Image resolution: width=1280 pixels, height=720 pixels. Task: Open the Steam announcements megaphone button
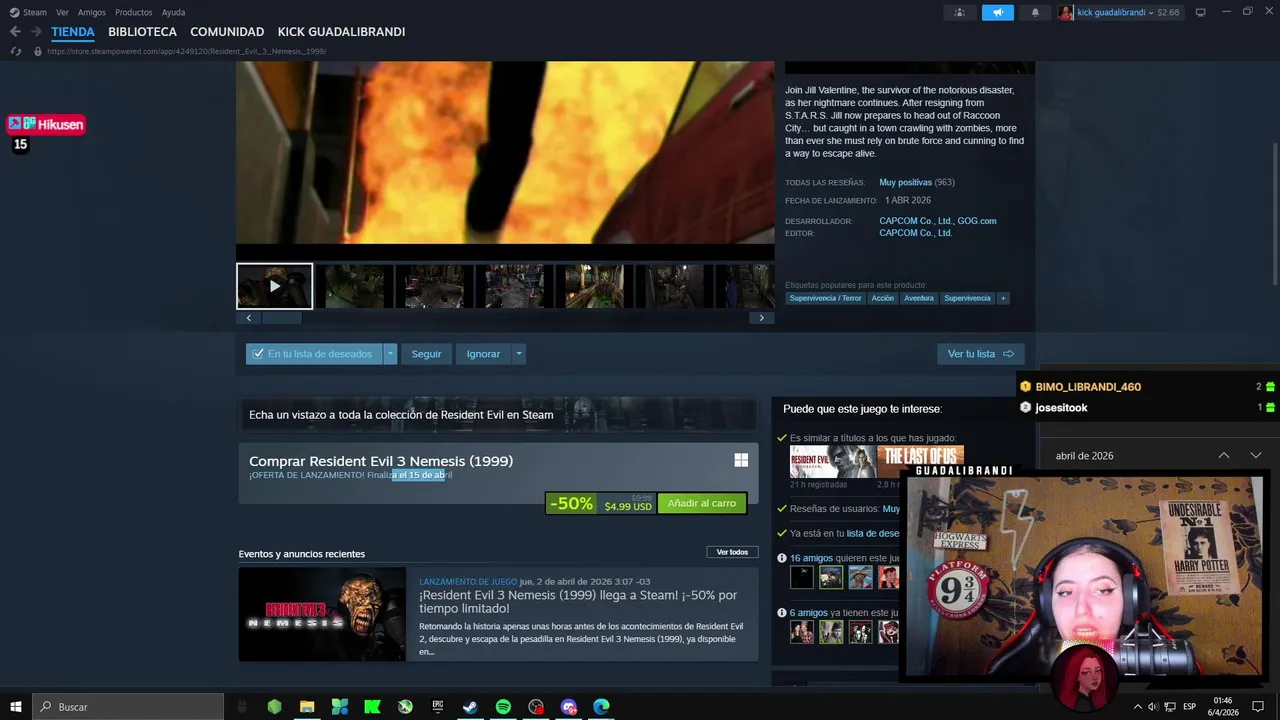pos(997,12)
